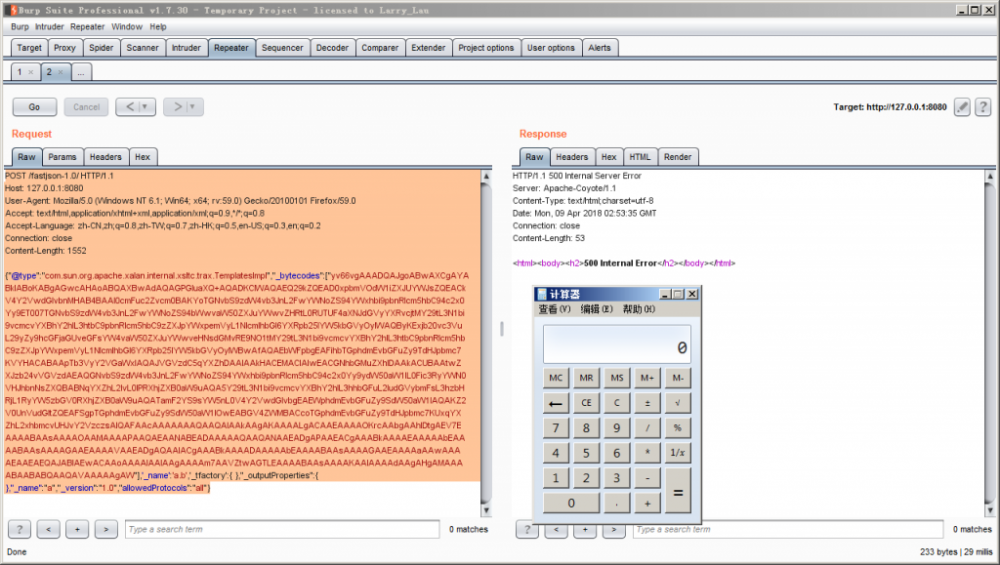
Task: Switch to the Scanner tab
Action: pyautogui.click(x=142, y=48)
